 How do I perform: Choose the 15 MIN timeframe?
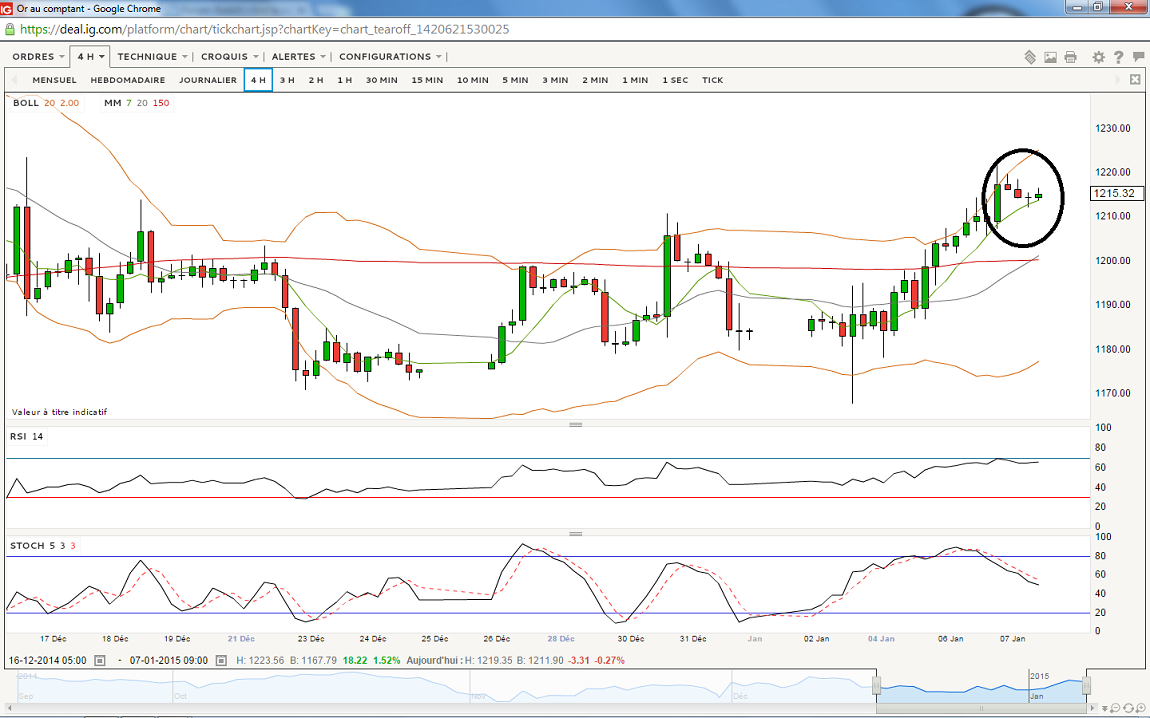coord(427,80)
